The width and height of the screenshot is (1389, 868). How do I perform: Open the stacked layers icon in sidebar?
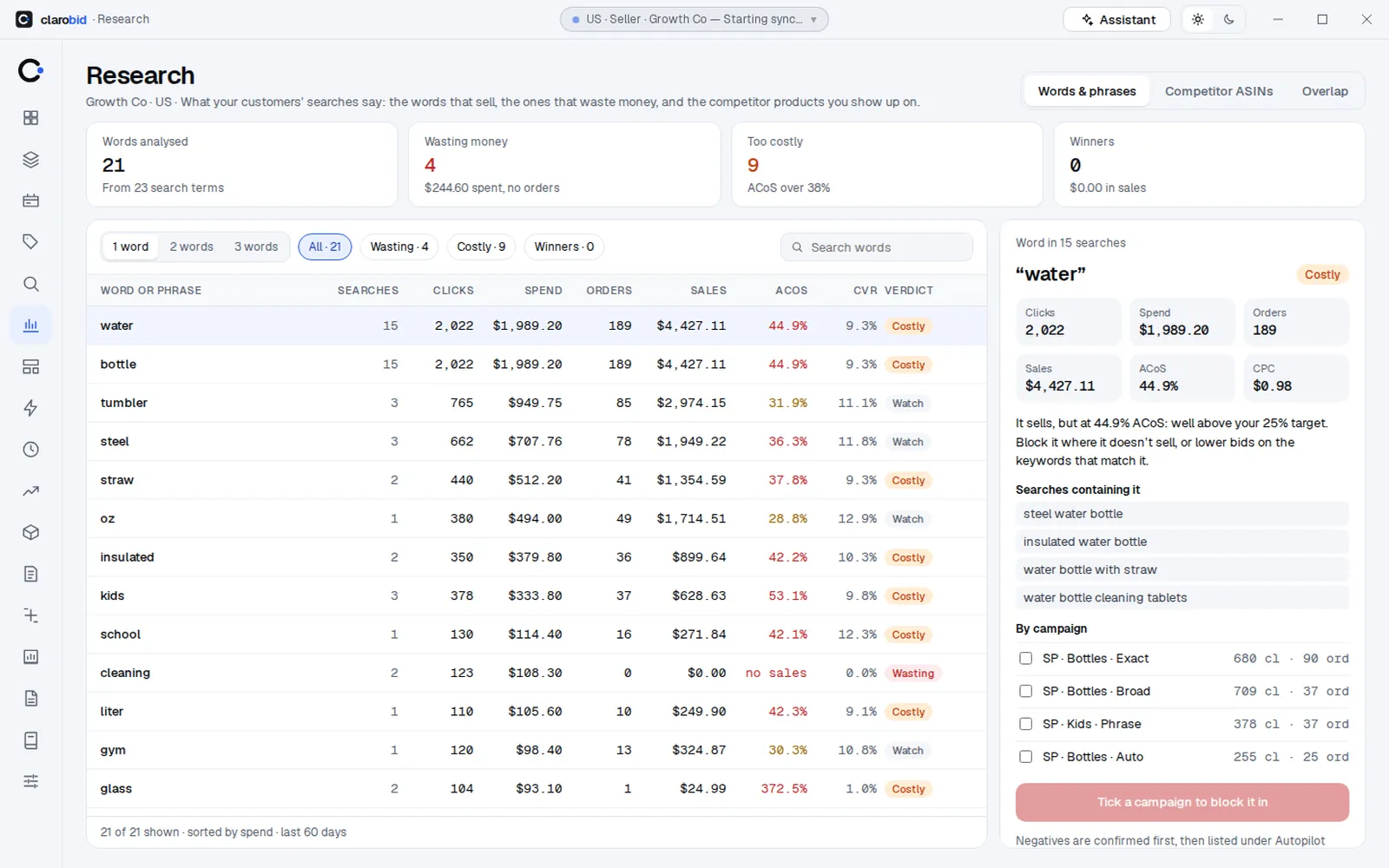click(x=30, y=160)
